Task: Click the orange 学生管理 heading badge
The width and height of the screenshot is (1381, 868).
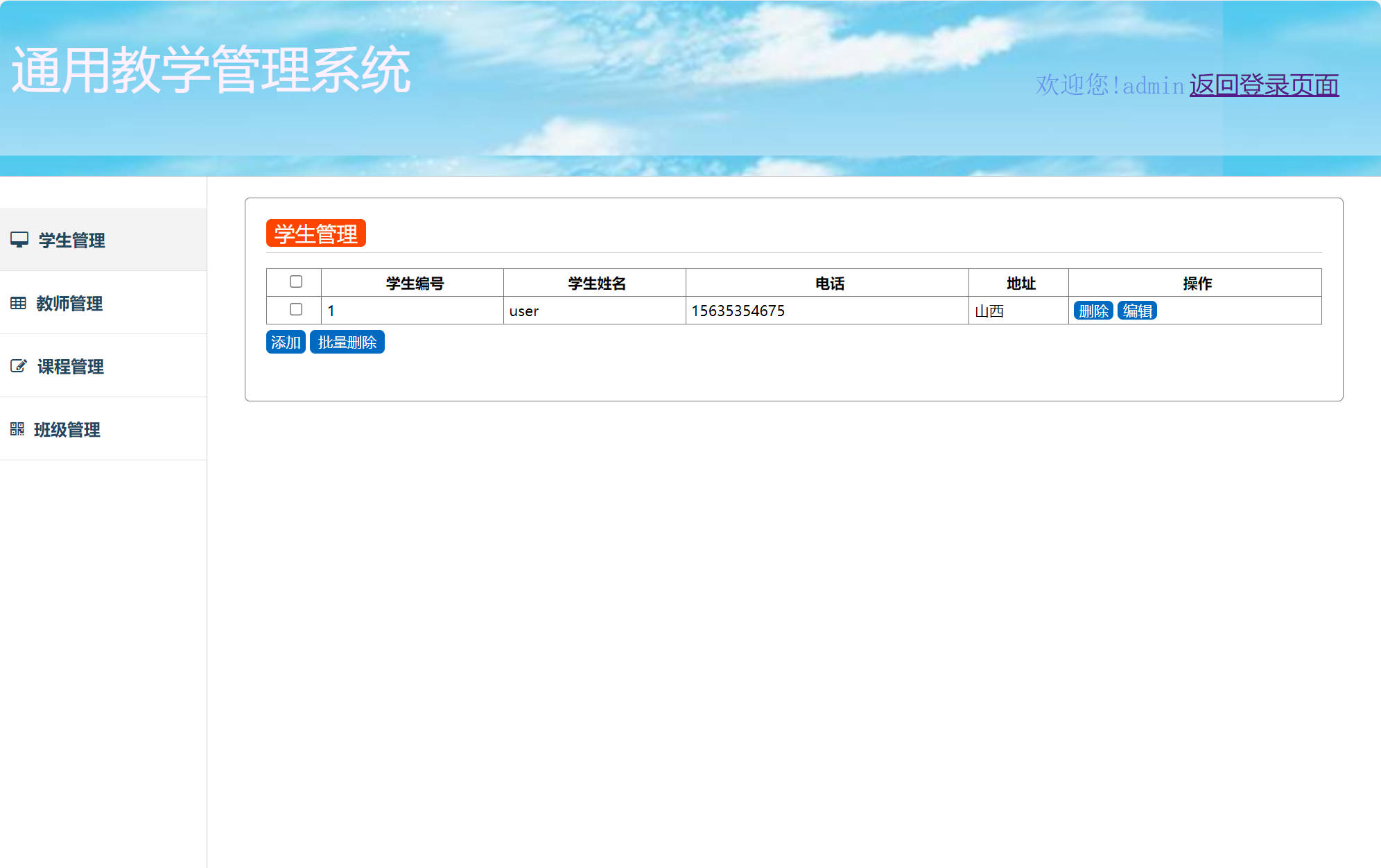Action: [x=316, y=234]
